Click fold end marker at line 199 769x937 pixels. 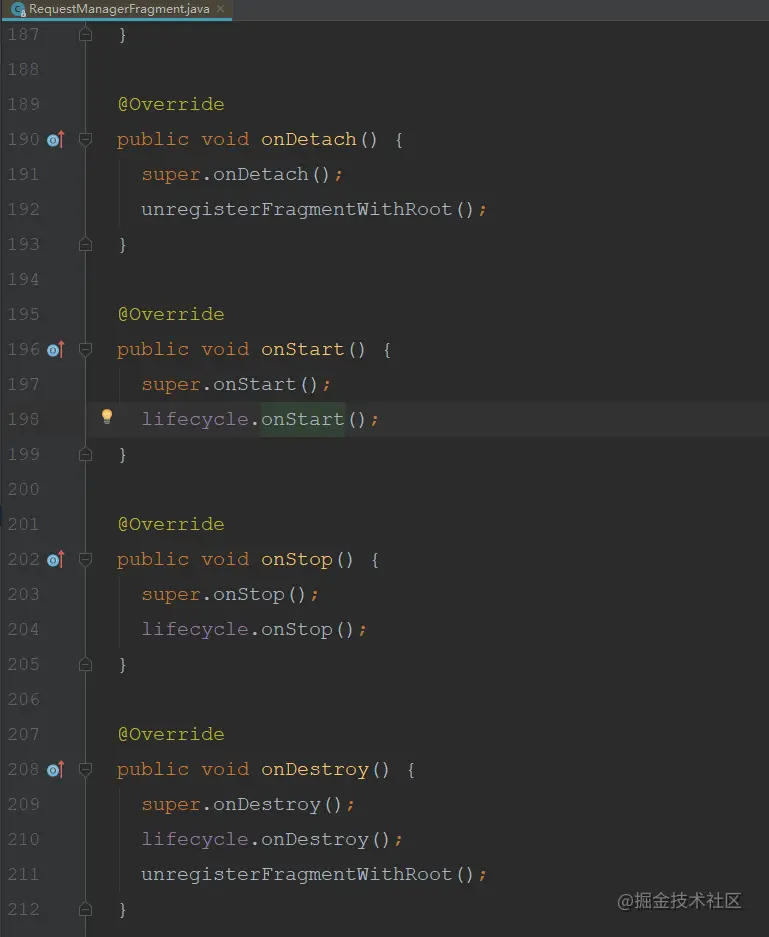click(85, 455)
